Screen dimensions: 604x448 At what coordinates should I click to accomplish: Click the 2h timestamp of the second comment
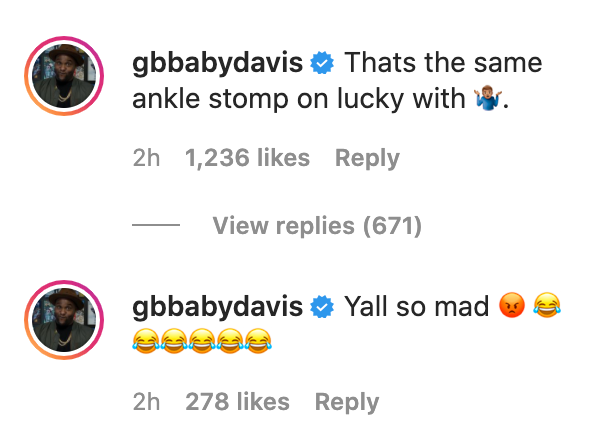[146, 402]
